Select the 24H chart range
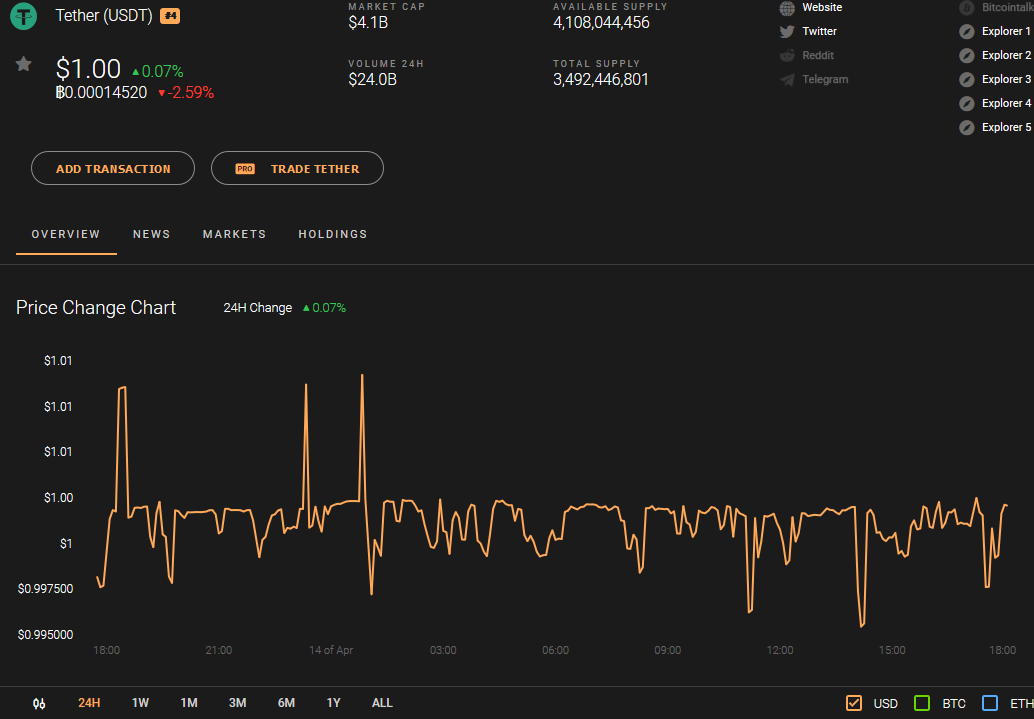Viewport: 1034px width, 719px height. click(89, 703)
